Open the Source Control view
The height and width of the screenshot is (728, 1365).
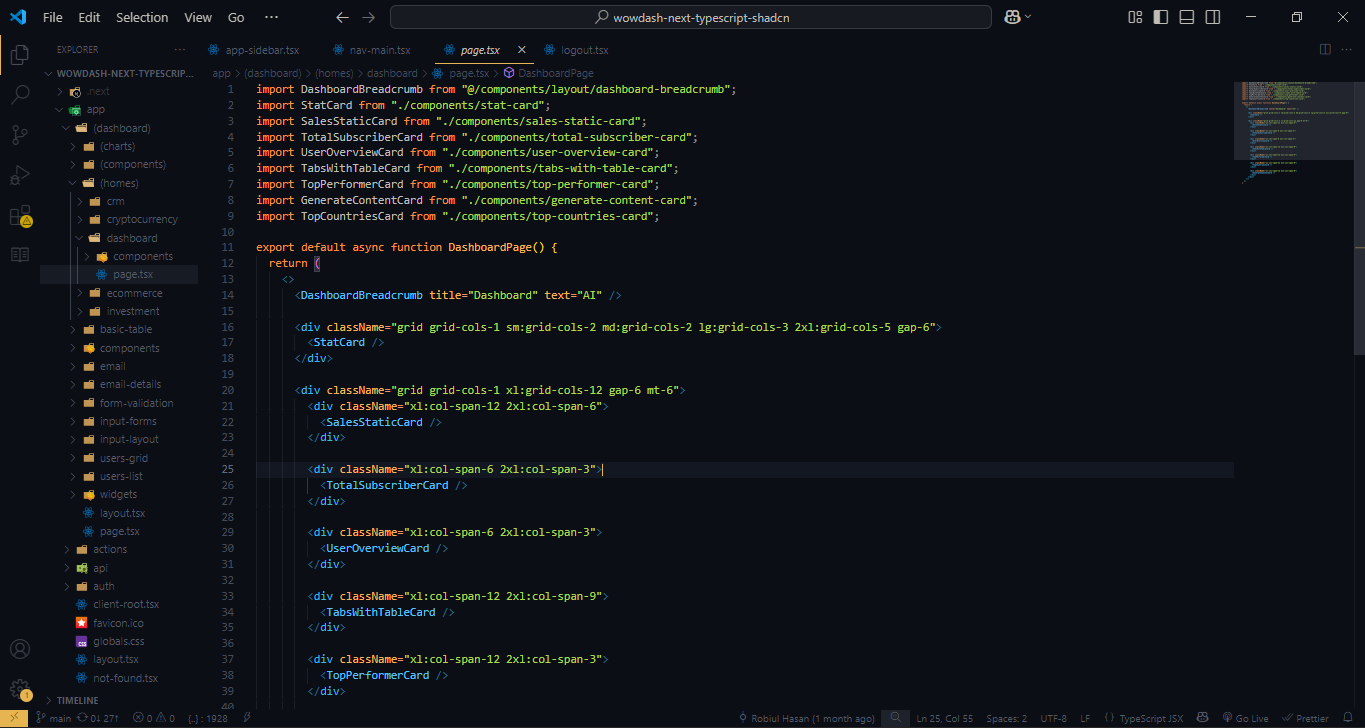(19, 132)
